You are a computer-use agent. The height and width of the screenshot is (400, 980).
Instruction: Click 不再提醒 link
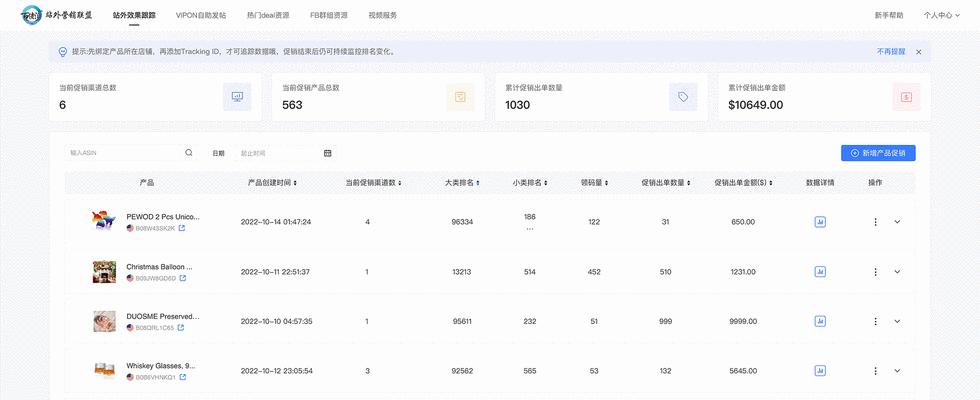pos(891,52)
